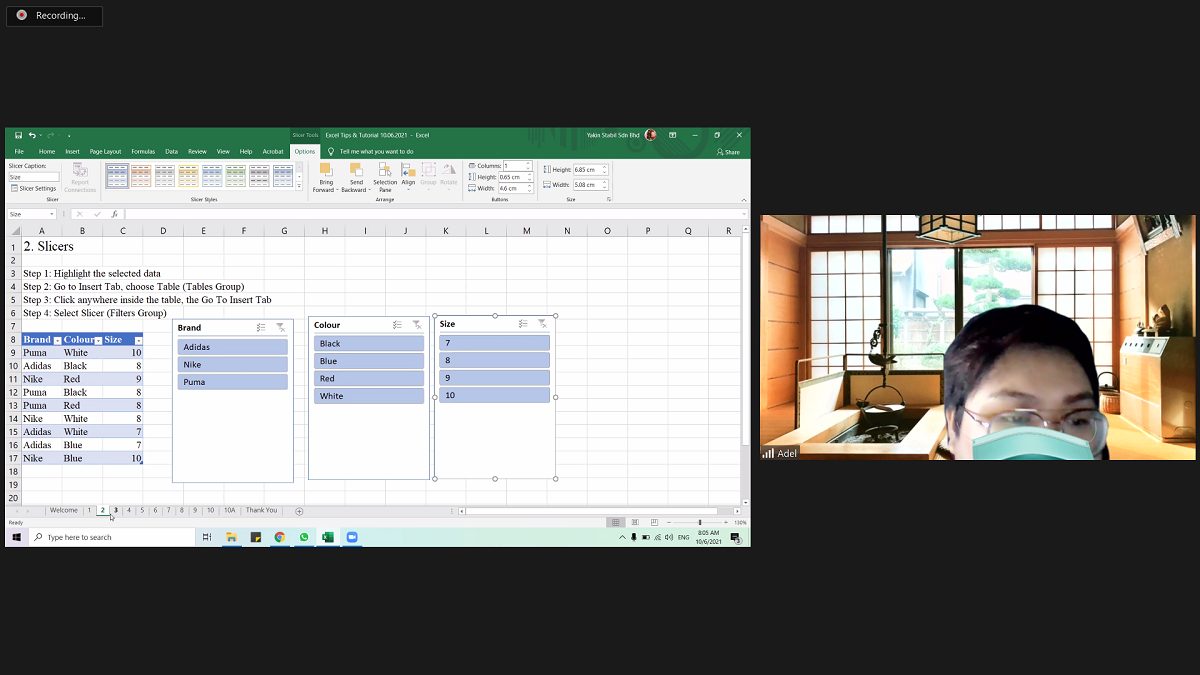Switch to the Formulas ribbon tab
This screenshot has height=675, width=1200.
[x=143, y=152]
